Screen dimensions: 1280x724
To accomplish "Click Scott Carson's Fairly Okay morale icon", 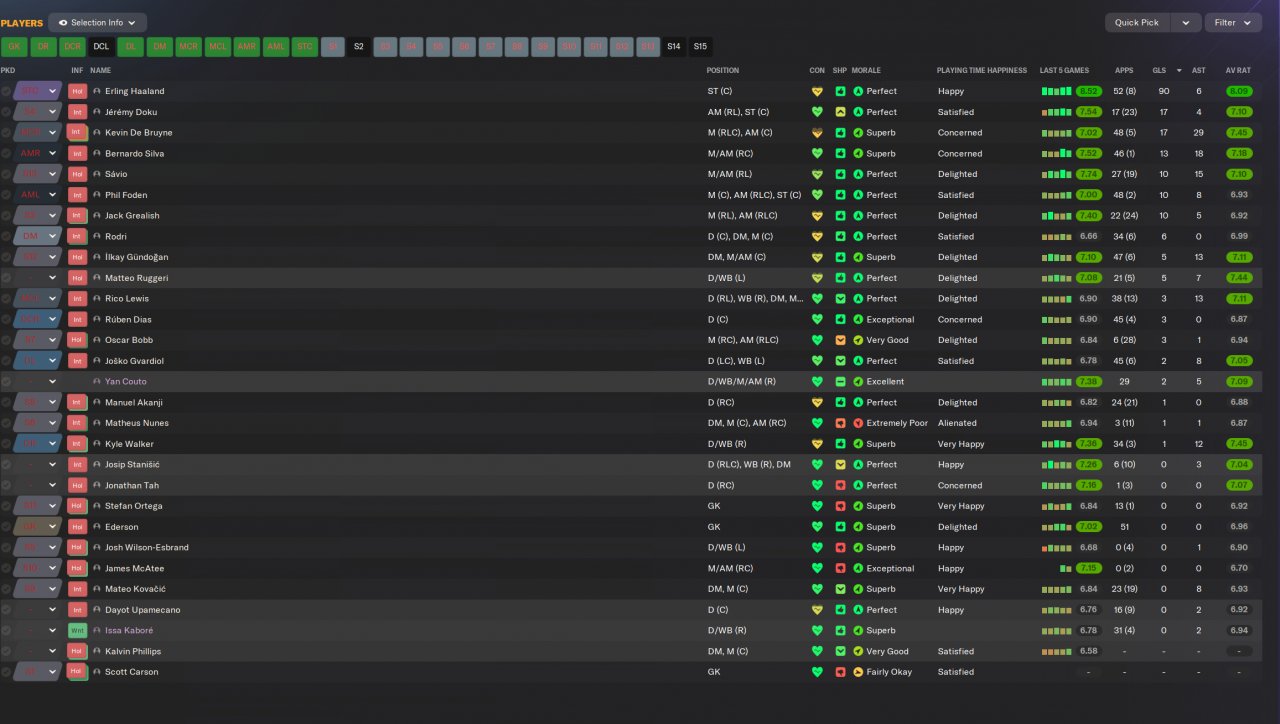I will tap(858, 672).
